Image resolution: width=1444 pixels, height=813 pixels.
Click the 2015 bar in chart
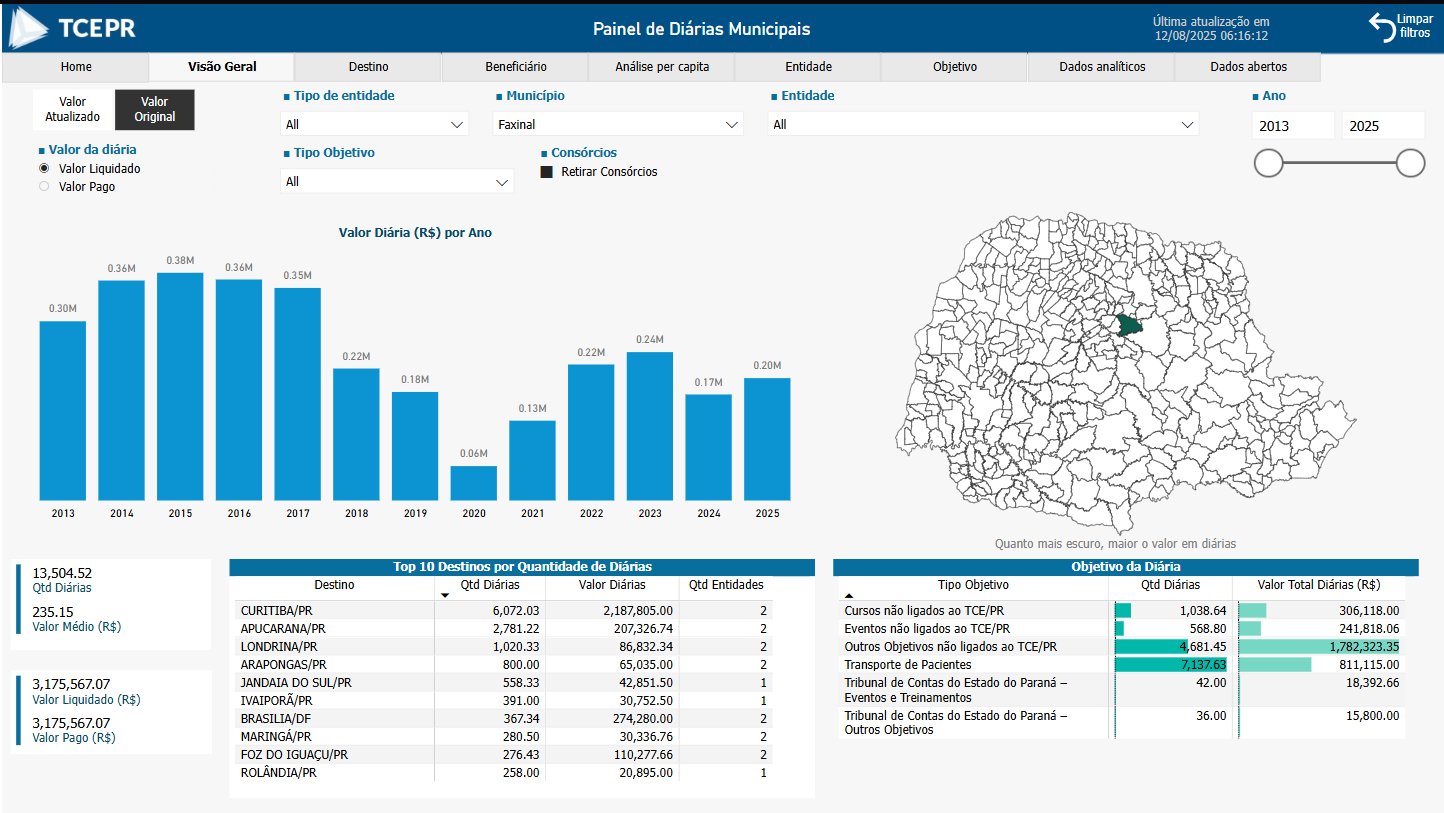(180, 386)
